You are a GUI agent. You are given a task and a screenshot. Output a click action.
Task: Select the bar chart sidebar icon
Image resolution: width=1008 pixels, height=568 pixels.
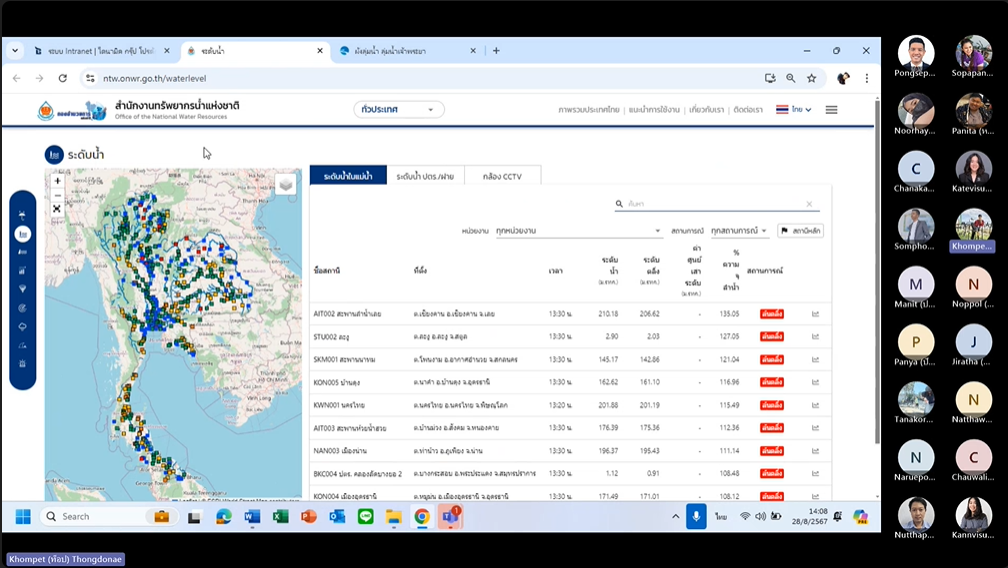22,271
